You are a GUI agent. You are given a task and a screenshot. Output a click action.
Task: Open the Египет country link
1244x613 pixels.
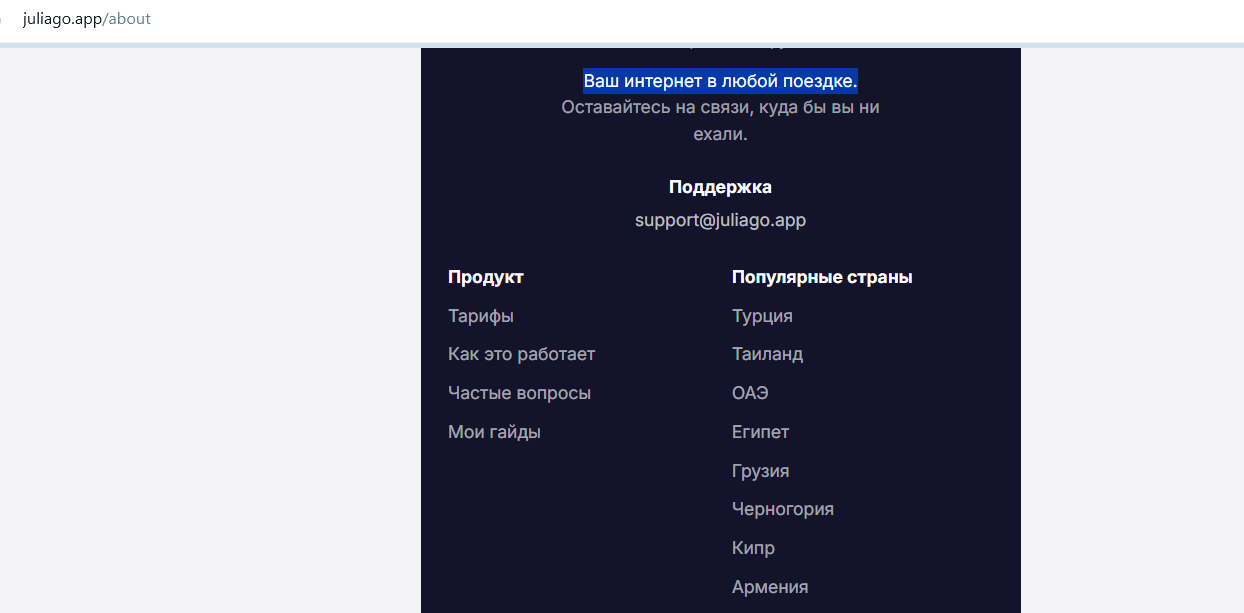pyautogui.click(x=761, y=432)
